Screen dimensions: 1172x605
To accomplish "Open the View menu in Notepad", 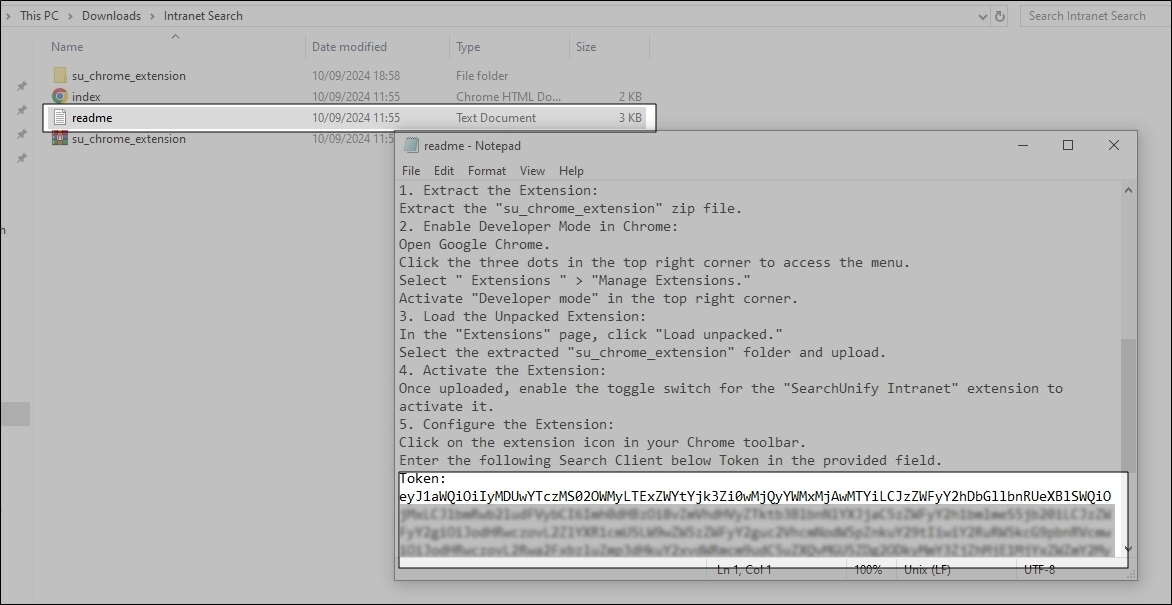I will tap(532, 171).
